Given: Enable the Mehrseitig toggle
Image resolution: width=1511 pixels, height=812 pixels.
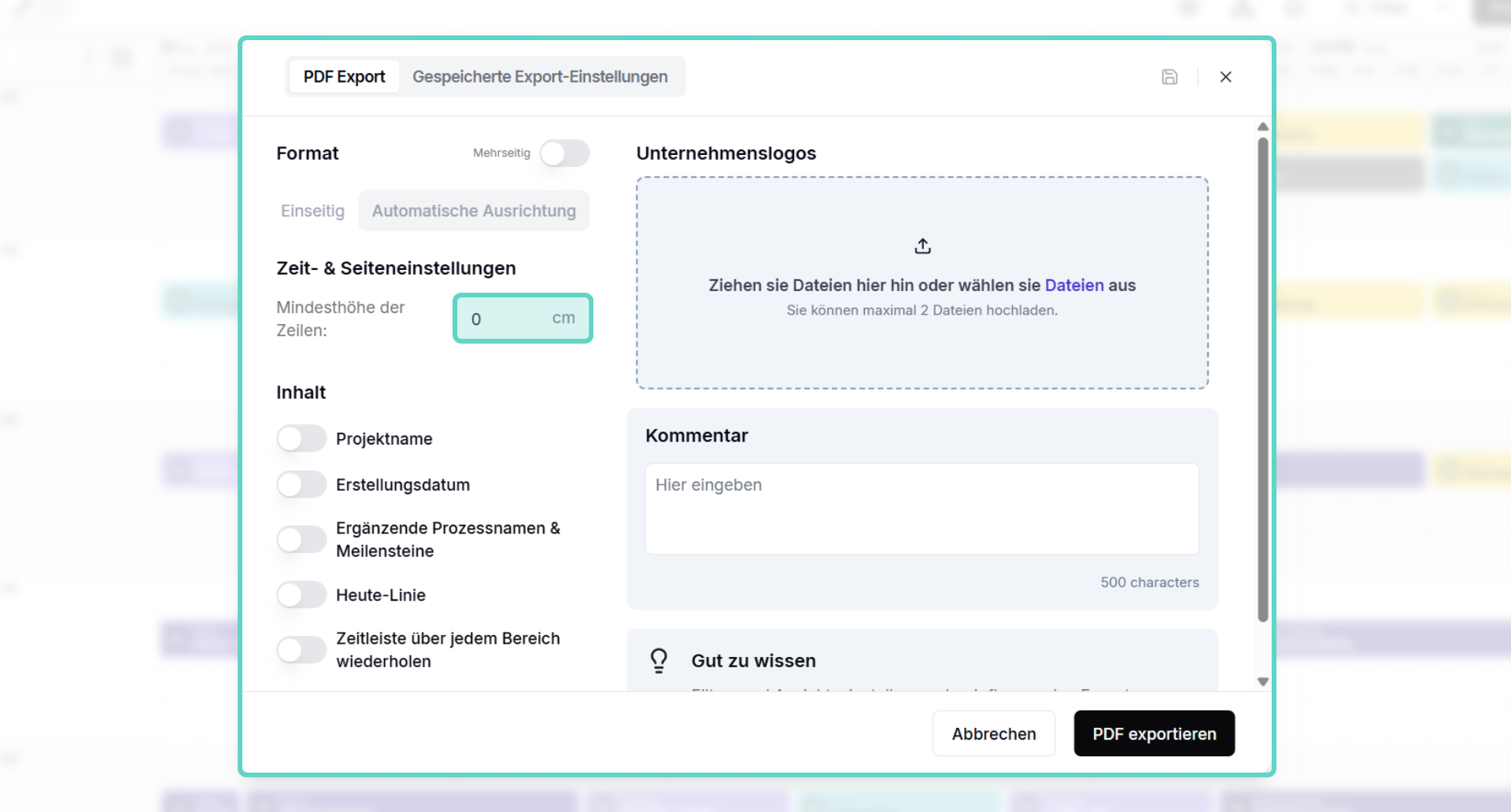Looking at the screenshot, I should click(x=564, y=153).
